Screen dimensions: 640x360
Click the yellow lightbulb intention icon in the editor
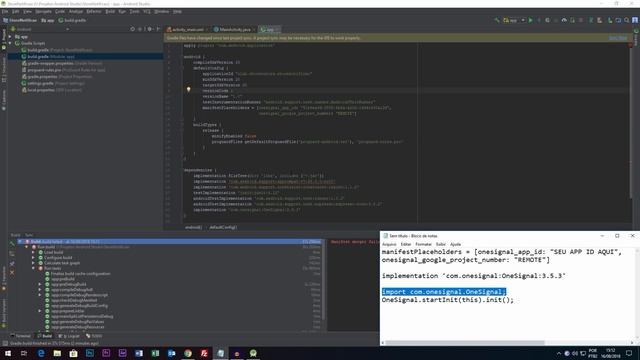[x=189, y=89]
